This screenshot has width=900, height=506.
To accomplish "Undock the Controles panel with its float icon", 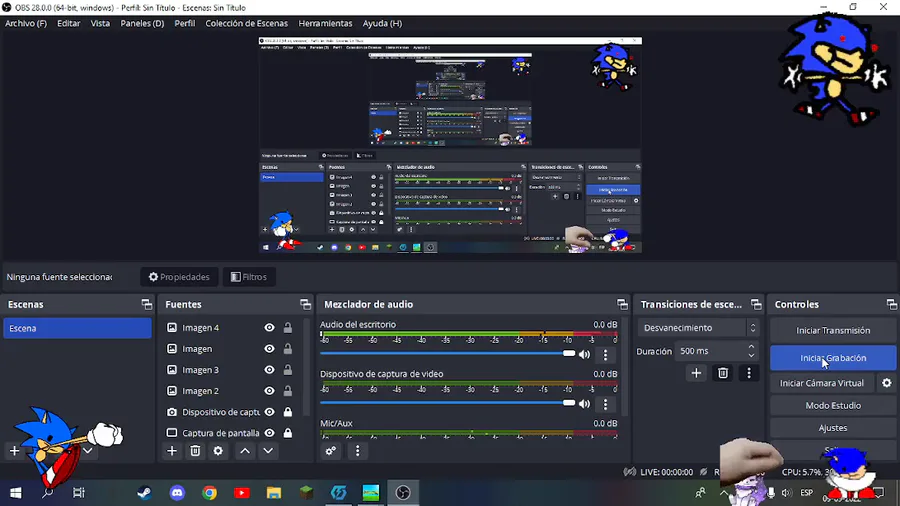I will tap(891, 305).
